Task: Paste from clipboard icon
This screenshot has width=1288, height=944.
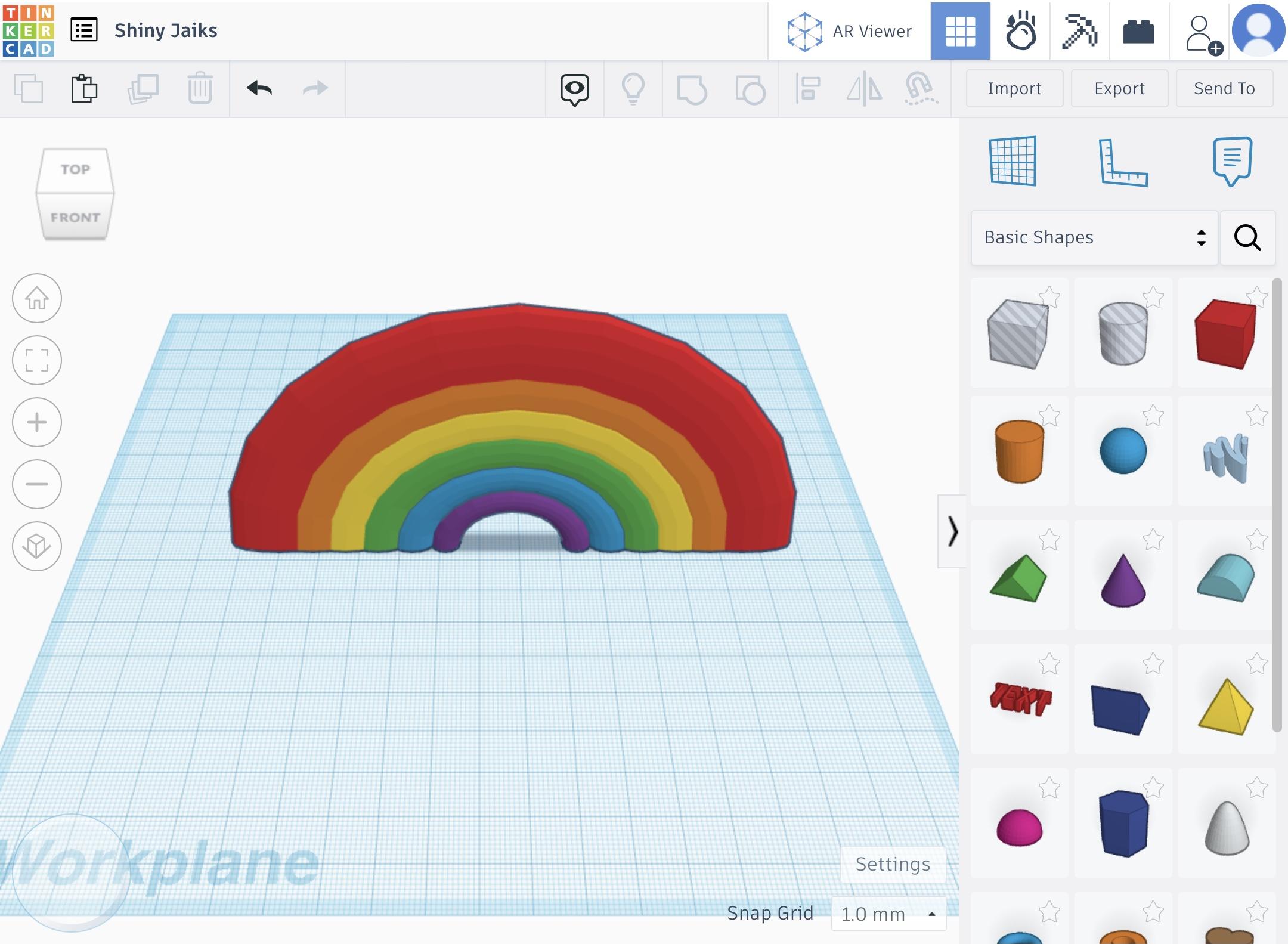Action: point(84,89)
